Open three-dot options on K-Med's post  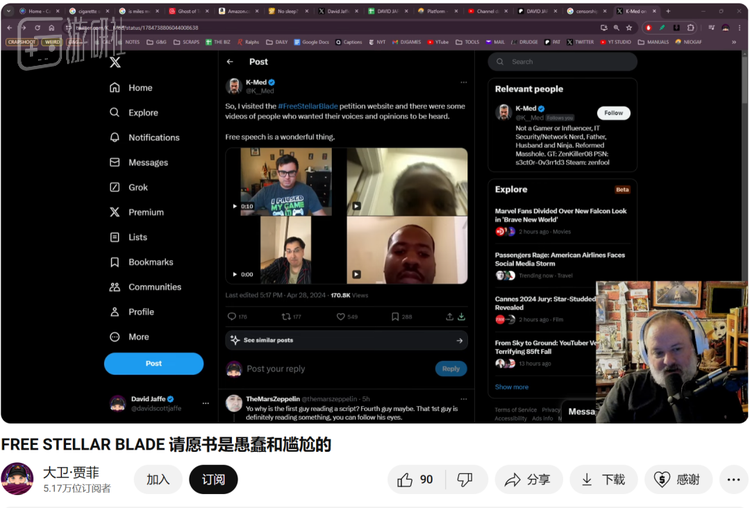[463, 82]
